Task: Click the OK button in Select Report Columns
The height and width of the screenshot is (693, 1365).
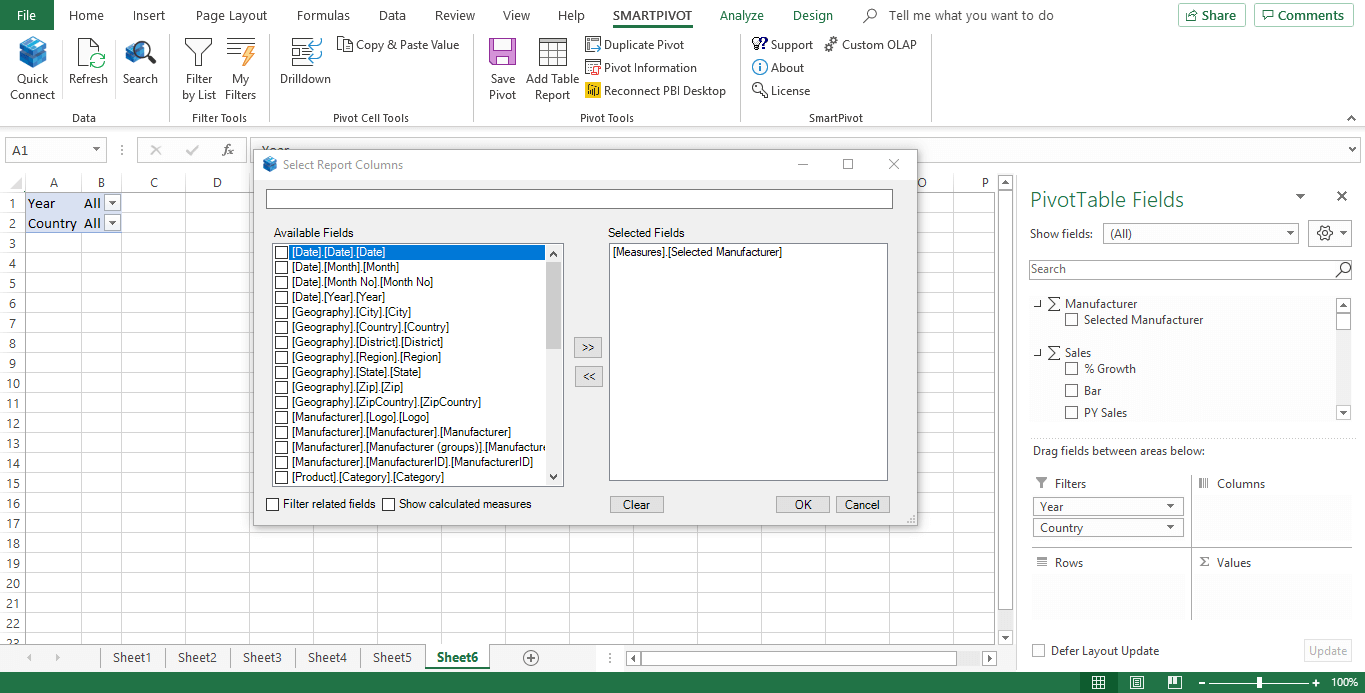Action: [x=802, y=504]
